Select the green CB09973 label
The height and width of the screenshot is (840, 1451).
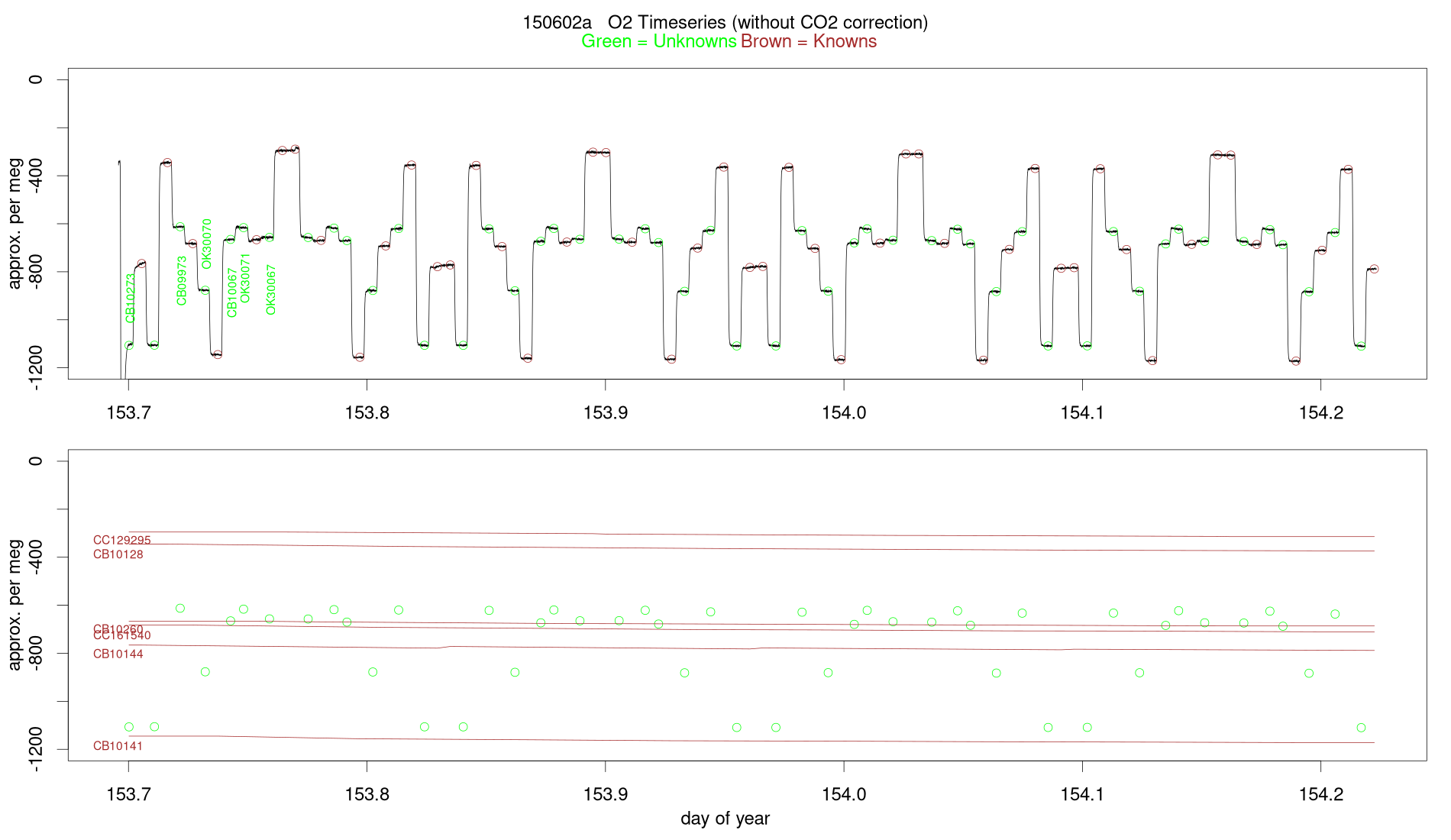click(182, 280)
